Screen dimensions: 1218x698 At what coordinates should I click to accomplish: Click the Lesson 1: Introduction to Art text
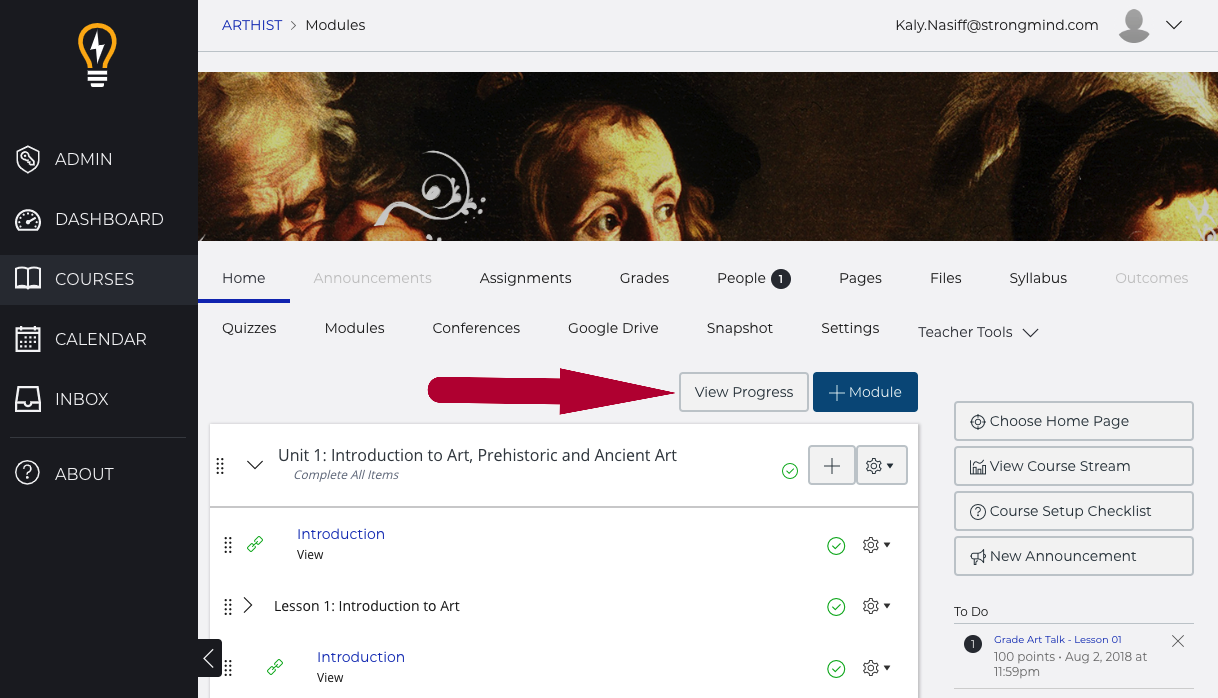[367, 606]
